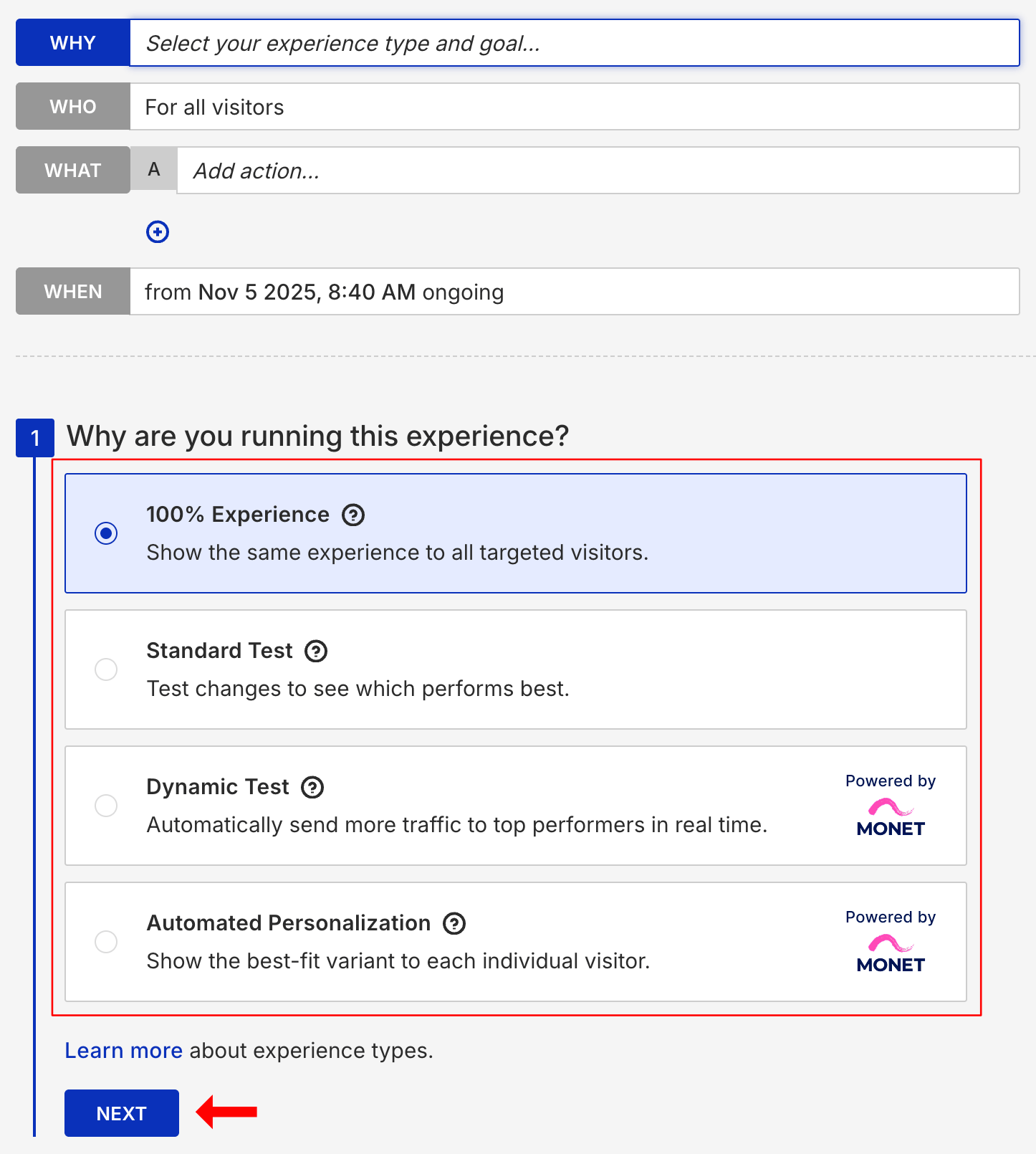Image resolution: width=1036 pixels, height=1154 pixels.
Task: Click the WHY section label
Action: [72, 42]
